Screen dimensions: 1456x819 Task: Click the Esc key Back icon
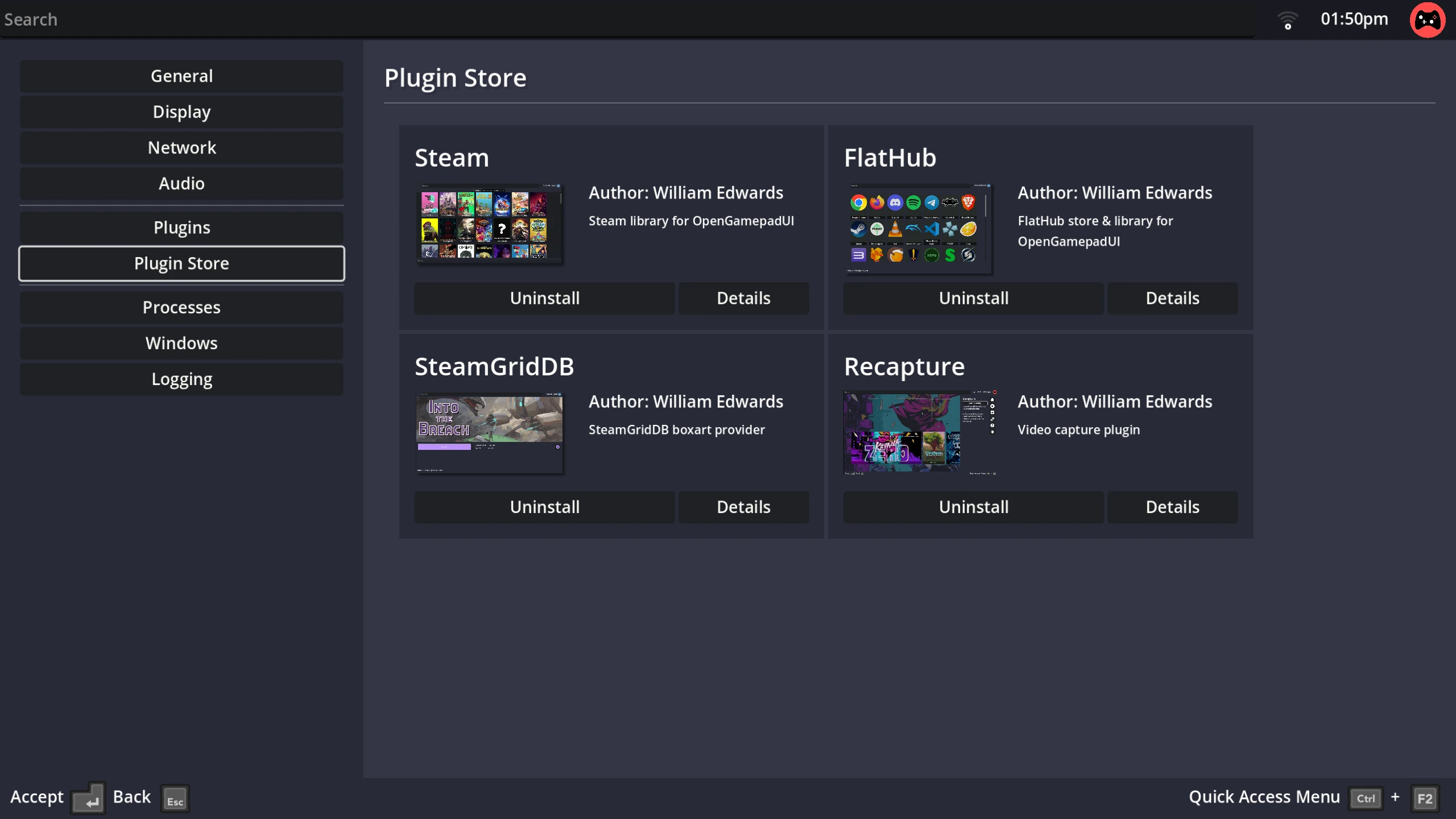175,799
